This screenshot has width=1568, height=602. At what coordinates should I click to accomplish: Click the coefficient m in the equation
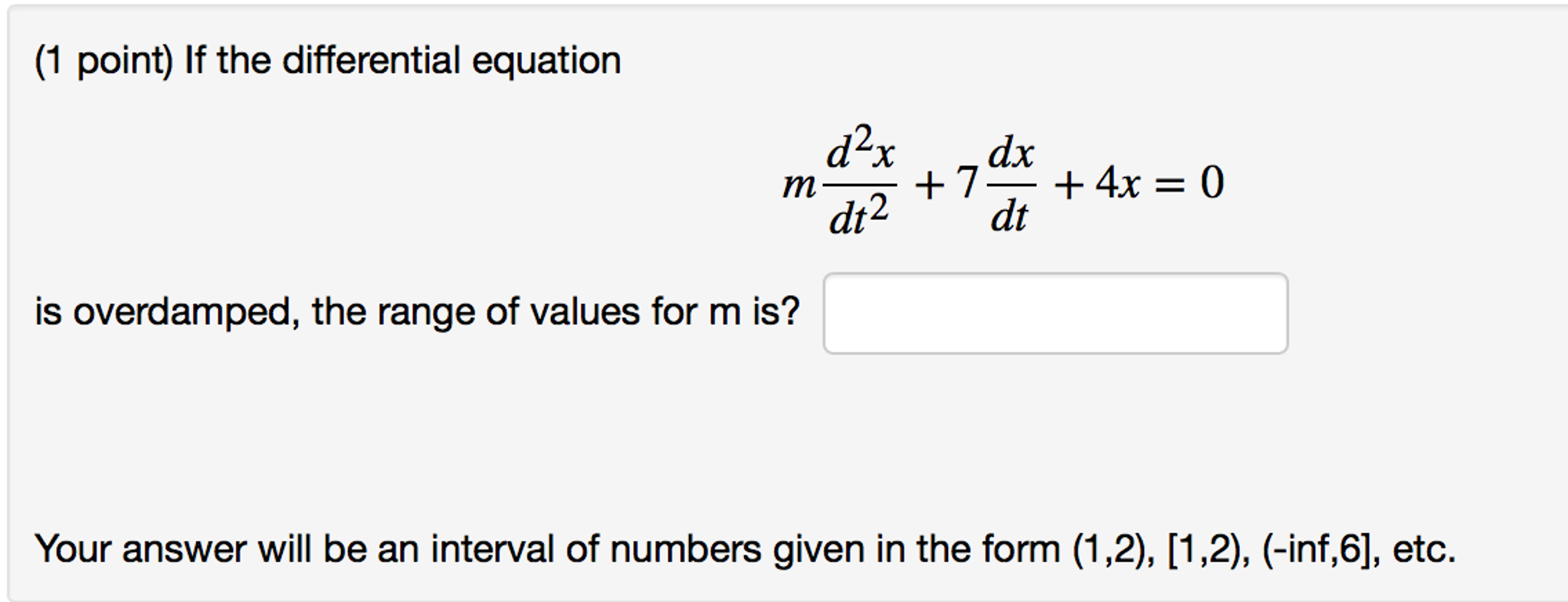click(799, 186)
